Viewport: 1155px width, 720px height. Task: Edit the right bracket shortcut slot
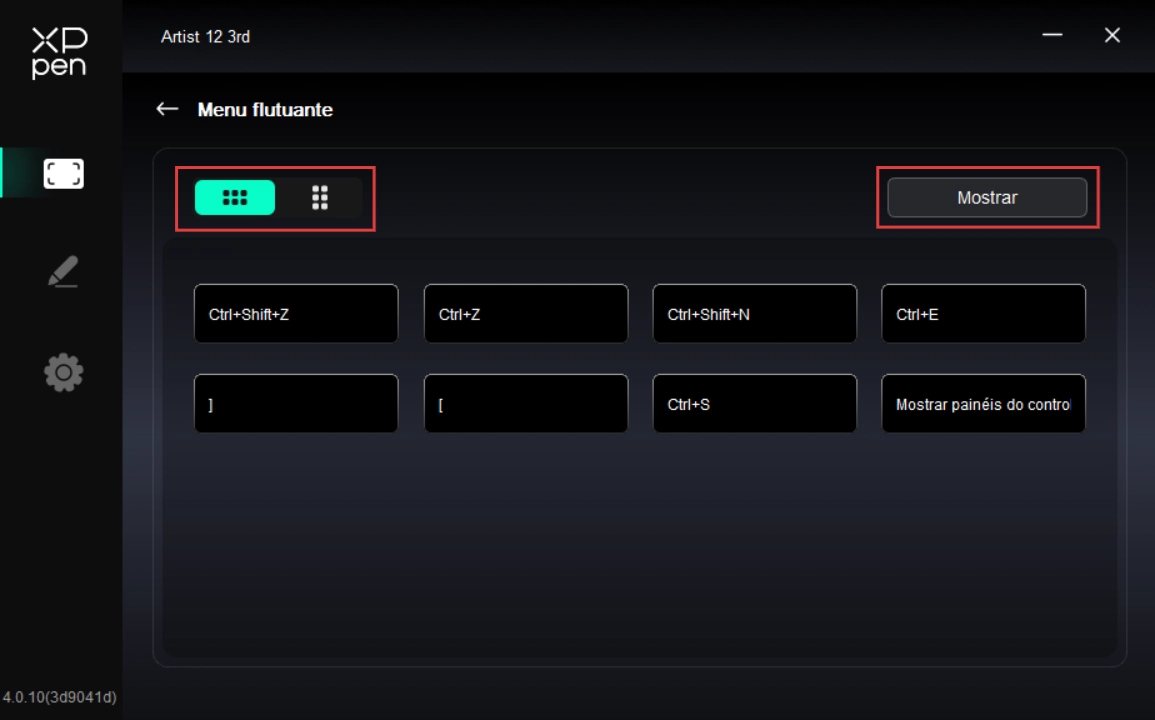(x=296, y=404)
